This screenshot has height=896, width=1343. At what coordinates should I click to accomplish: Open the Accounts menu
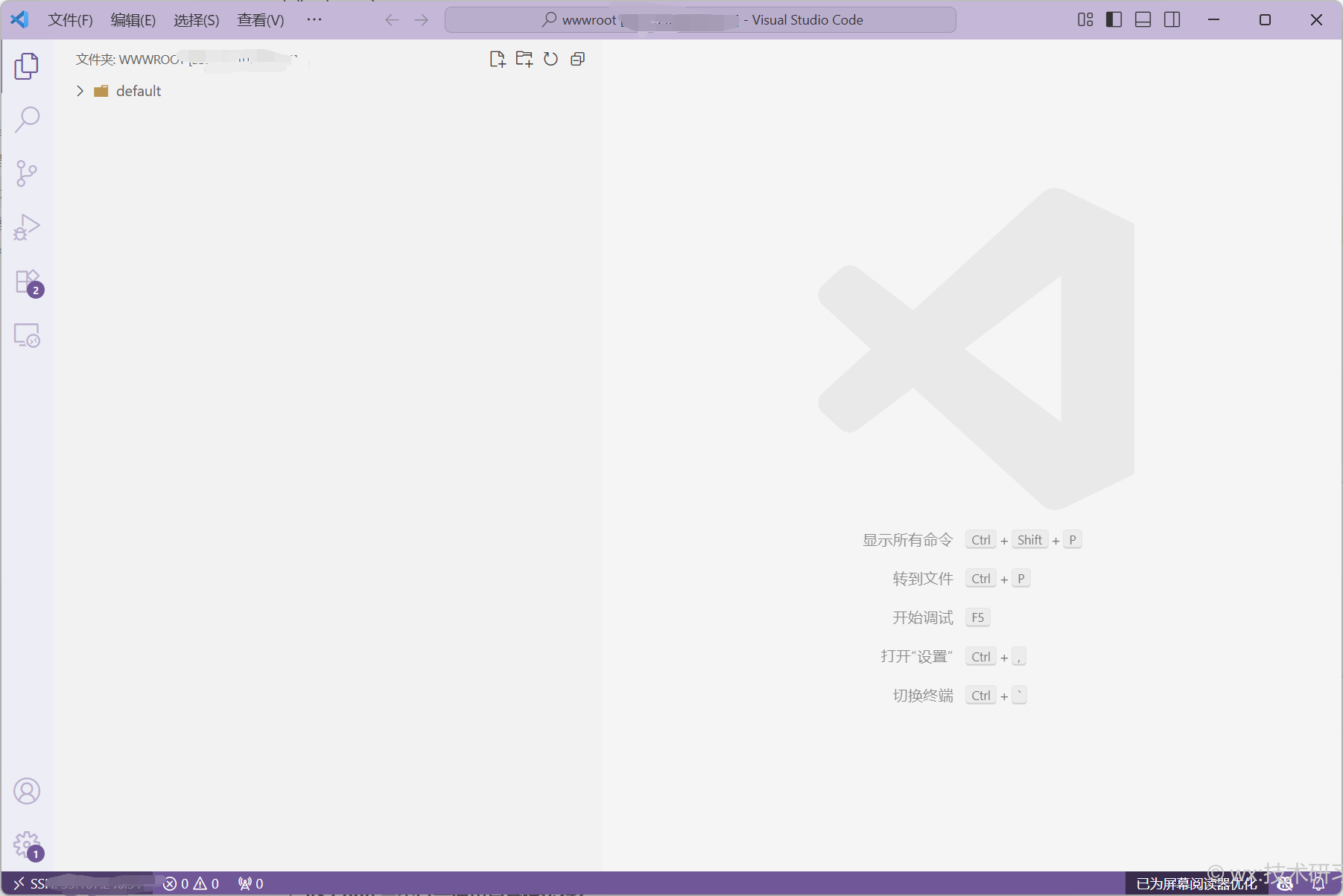[x=27, y=791]
